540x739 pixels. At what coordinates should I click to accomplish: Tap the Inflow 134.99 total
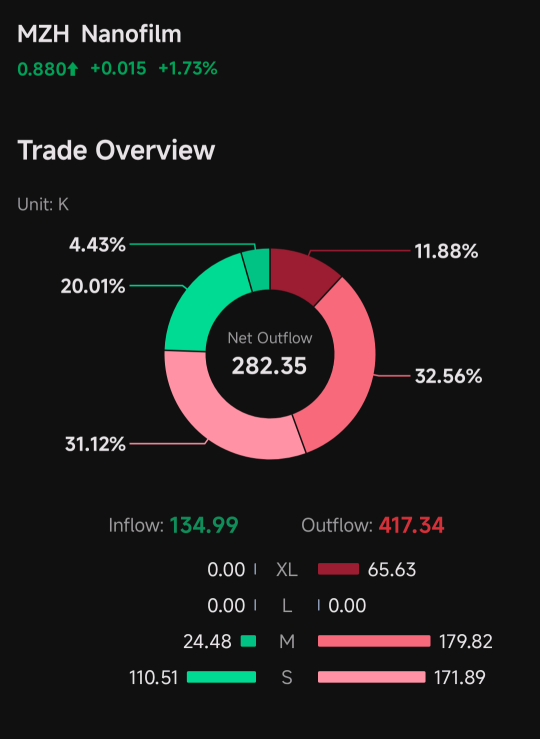tap(173, 525)
